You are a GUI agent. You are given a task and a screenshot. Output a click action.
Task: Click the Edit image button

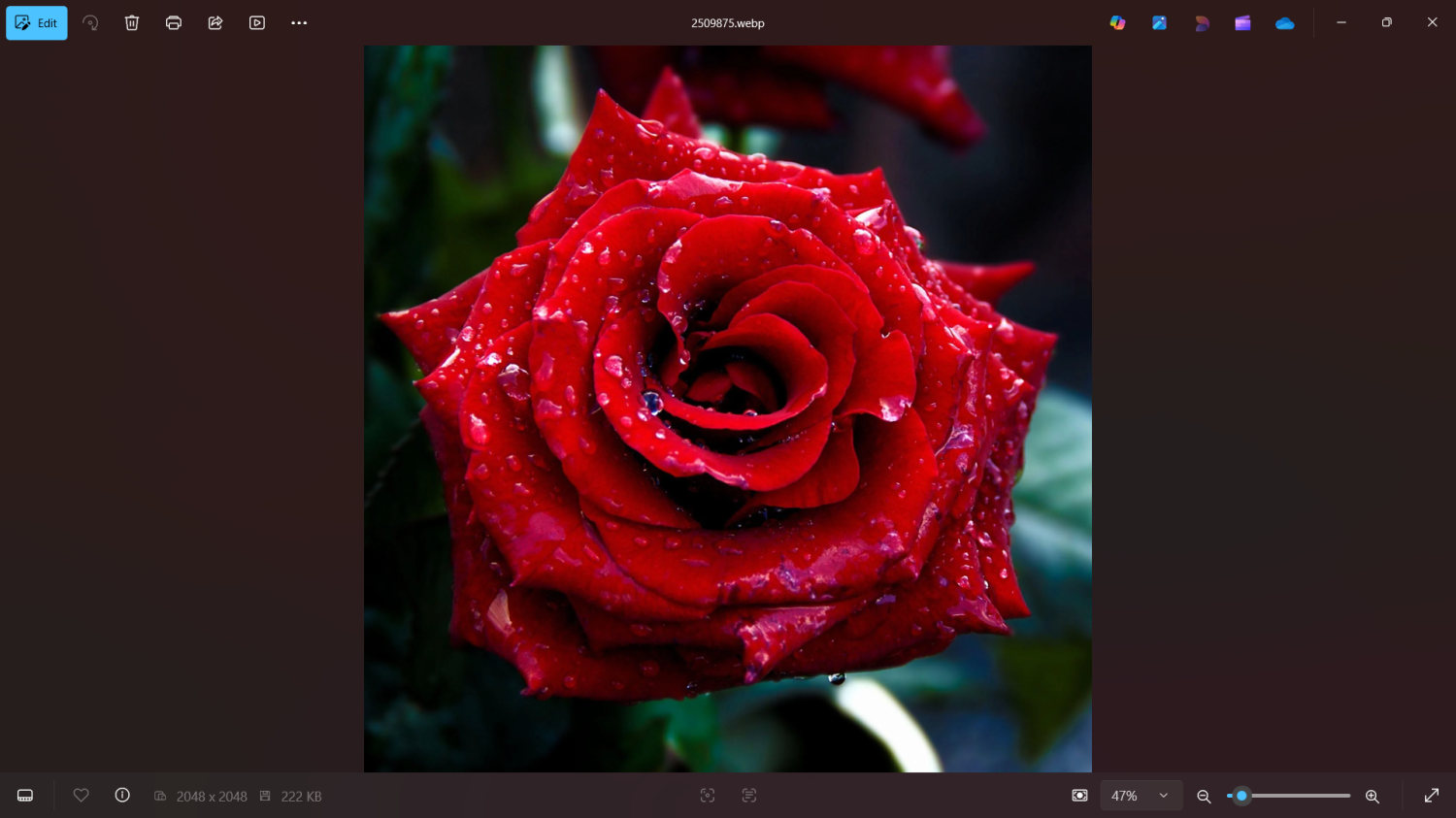tap(37, 23)
